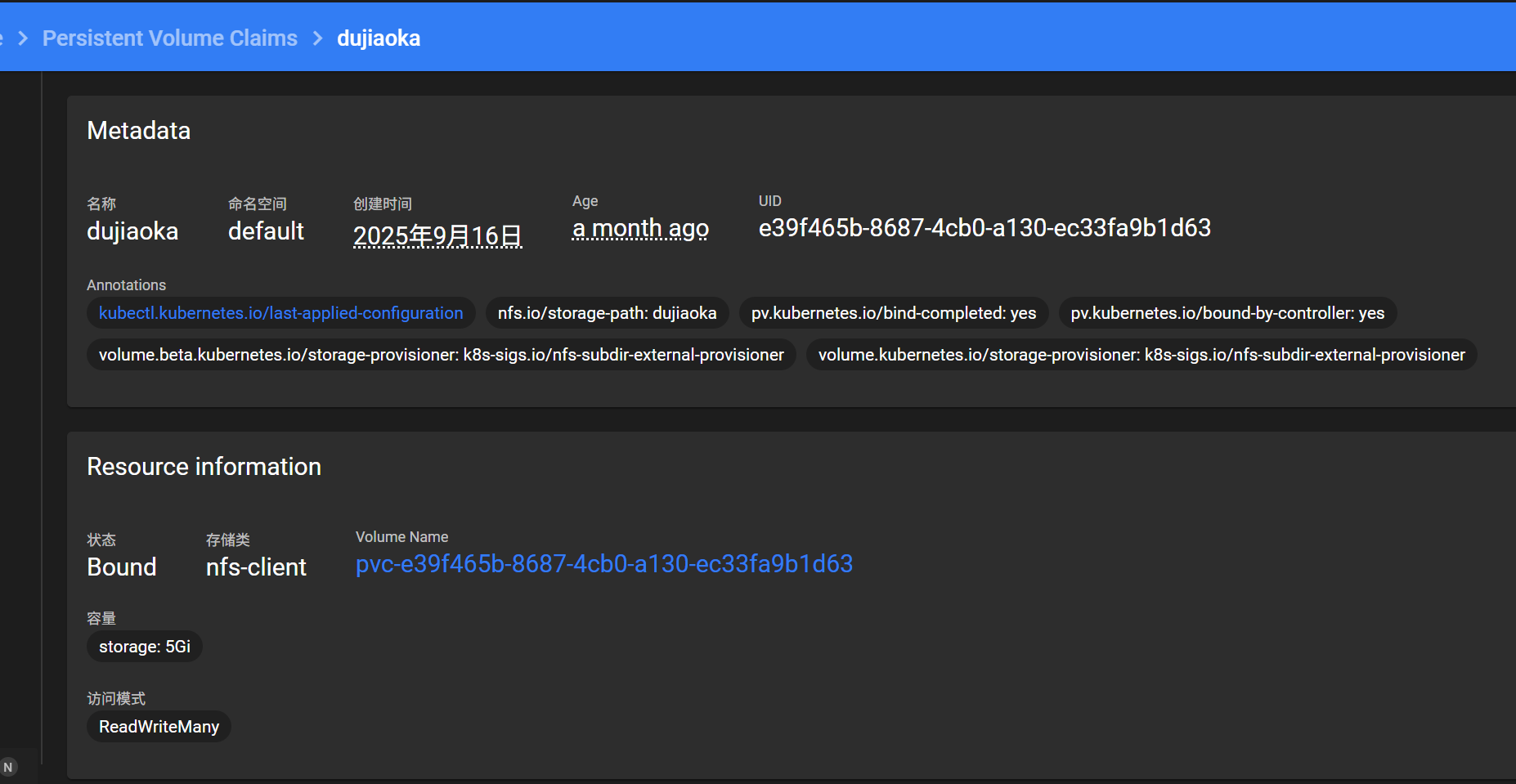The width and height of the screenshot is (1516, 784).
Task: Click the nfs-client storage class value
Action: point(256,567)
